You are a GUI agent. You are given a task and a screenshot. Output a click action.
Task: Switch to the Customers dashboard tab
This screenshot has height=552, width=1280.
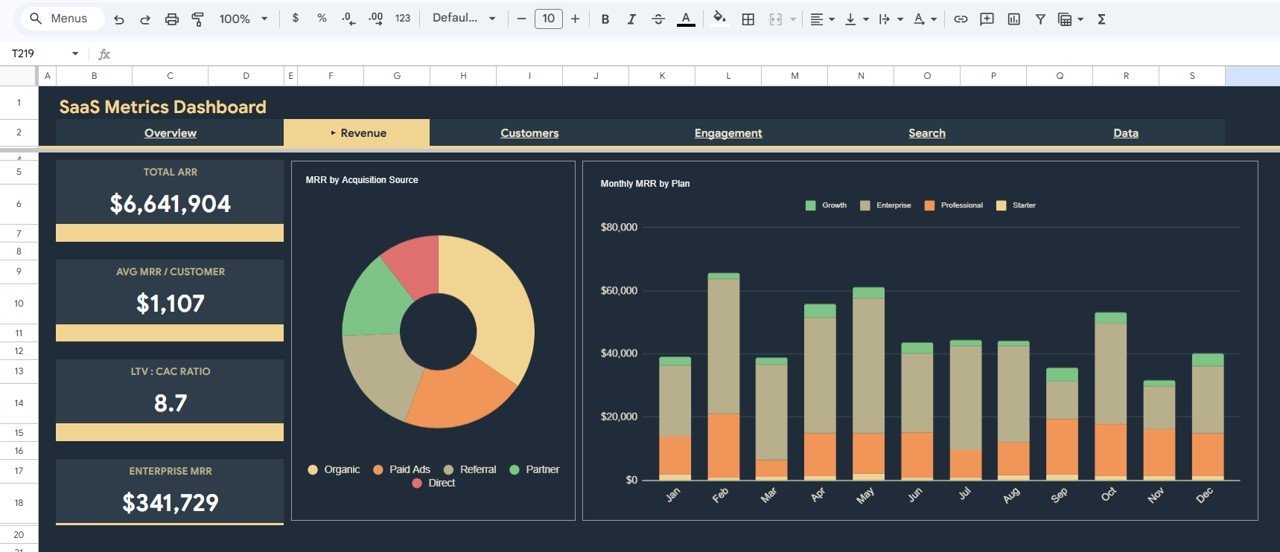529,133
